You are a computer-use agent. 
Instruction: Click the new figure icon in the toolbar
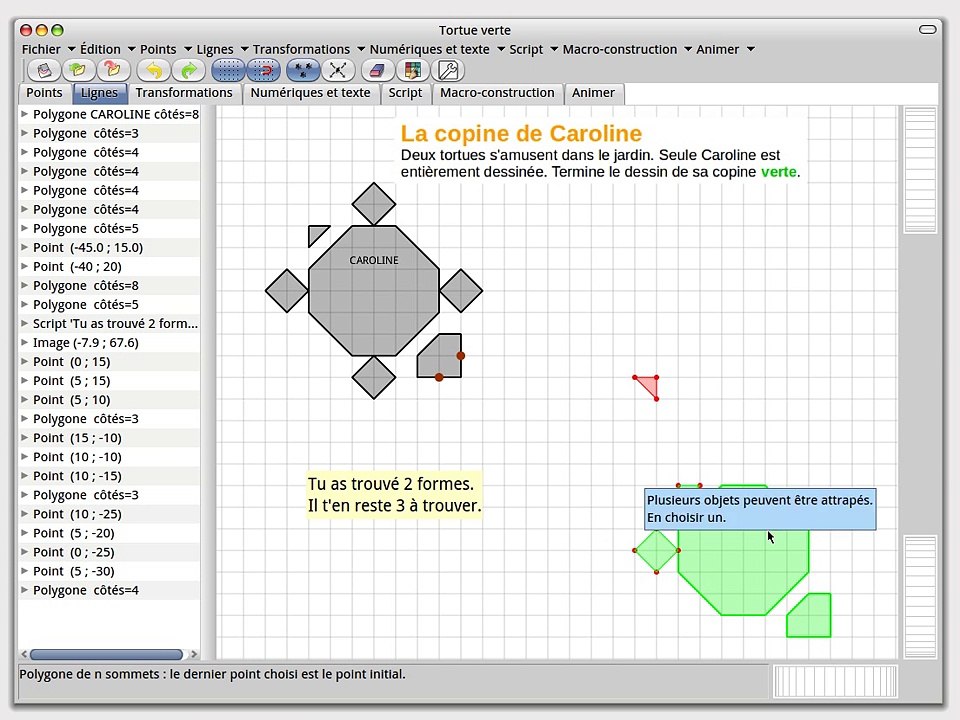tap(43, 70)
